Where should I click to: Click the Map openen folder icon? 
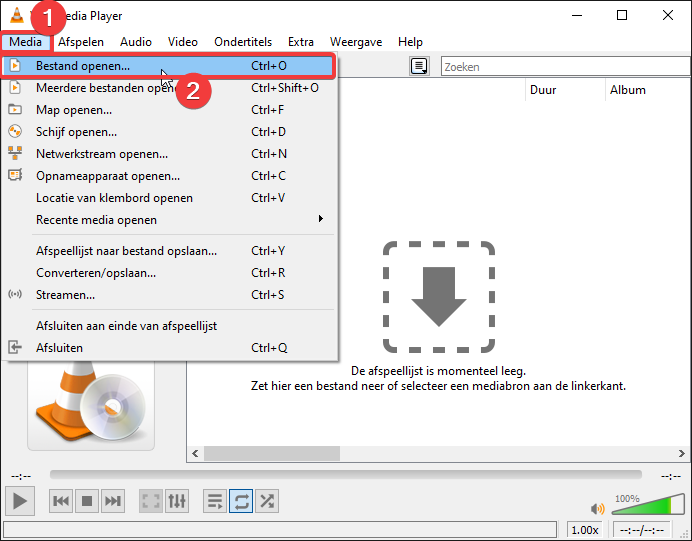pyautogui.click(x=15, y=109)
